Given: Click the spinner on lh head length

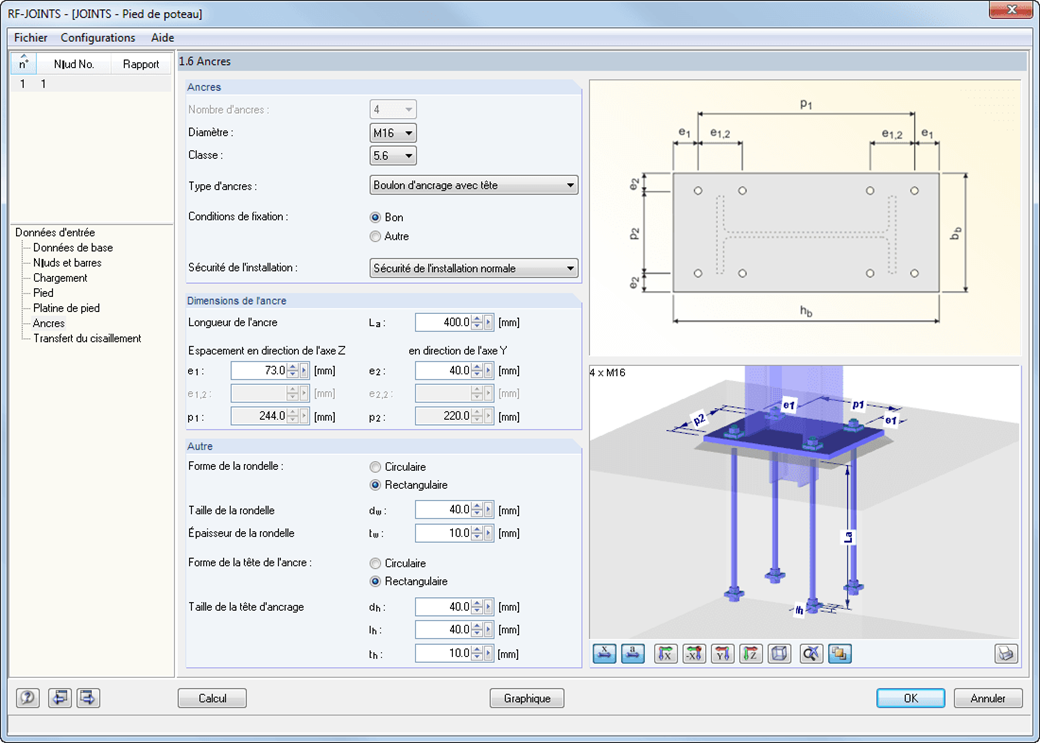Looking at the screenshot, I should pos(477,630).
